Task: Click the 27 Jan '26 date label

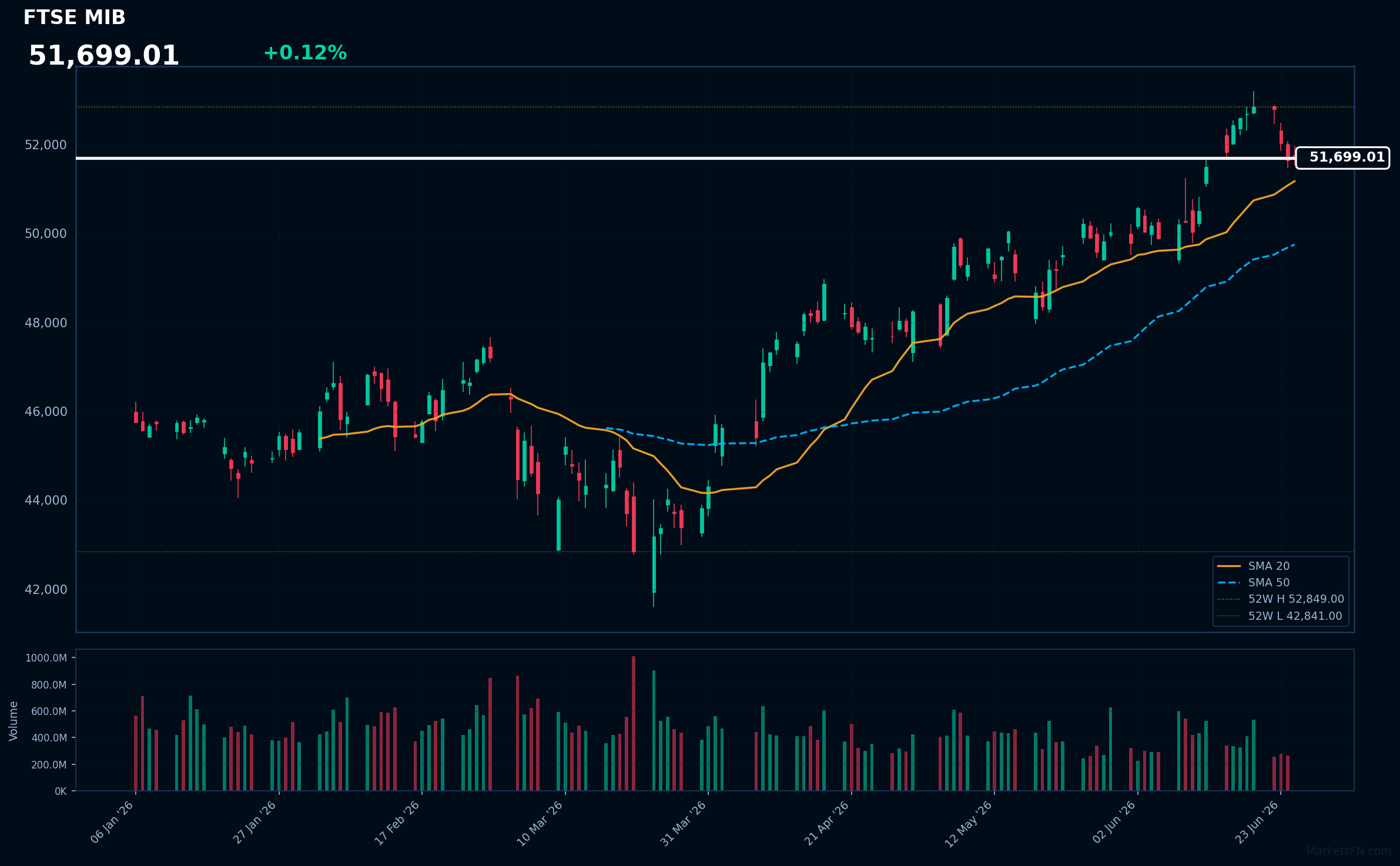Action: pyautogui.click(x=254, y=822)
